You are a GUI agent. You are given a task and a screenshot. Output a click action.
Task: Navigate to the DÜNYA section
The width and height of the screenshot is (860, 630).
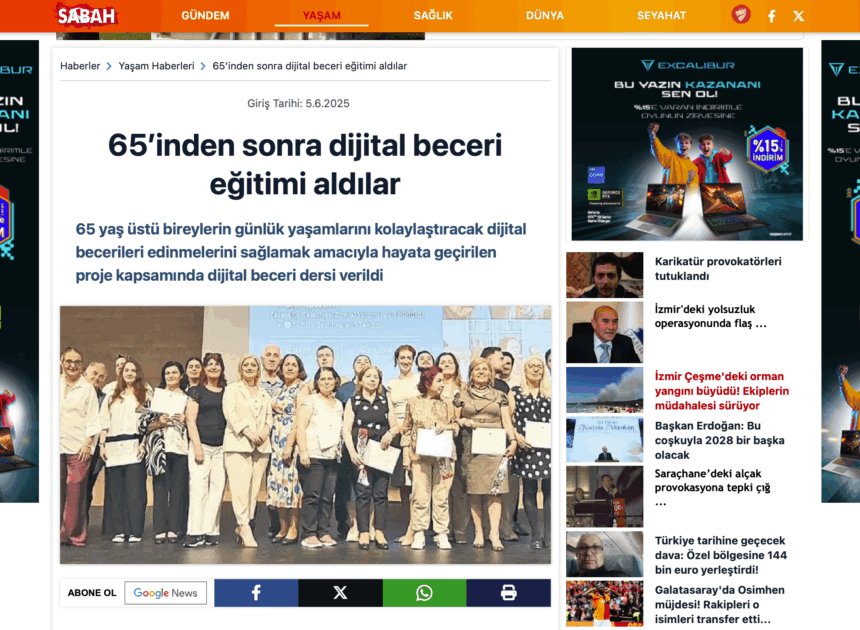point(544,16)
